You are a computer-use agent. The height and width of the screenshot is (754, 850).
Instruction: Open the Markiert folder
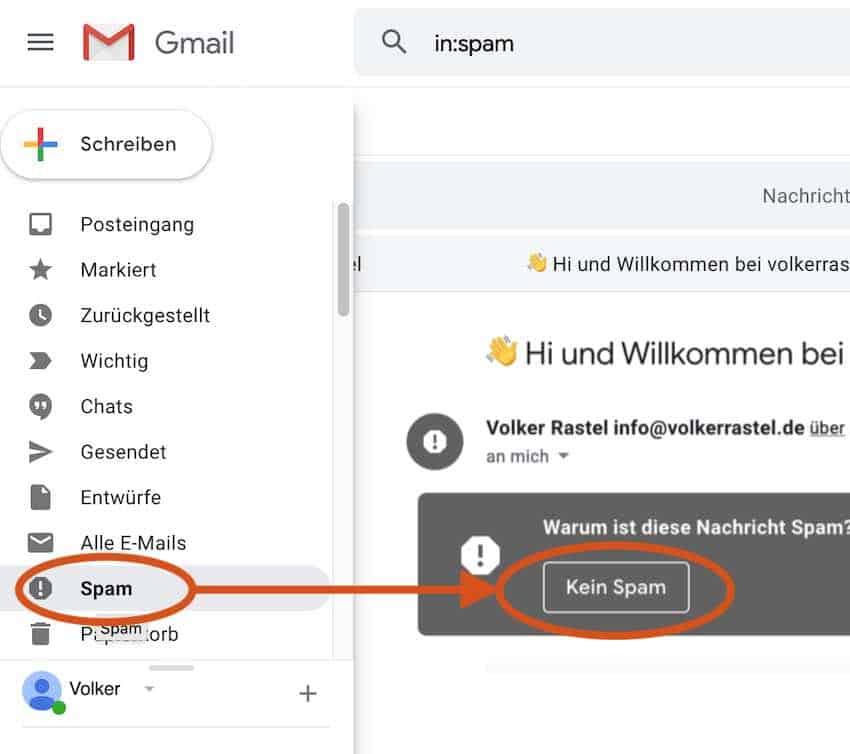(x=118, y=270)
